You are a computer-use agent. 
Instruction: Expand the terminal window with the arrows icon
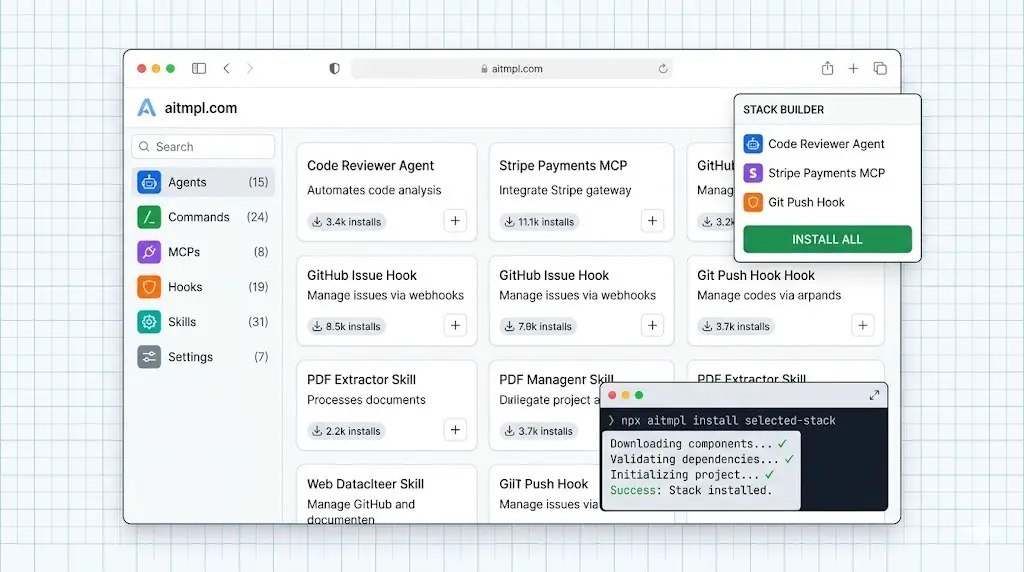point(874,395)
